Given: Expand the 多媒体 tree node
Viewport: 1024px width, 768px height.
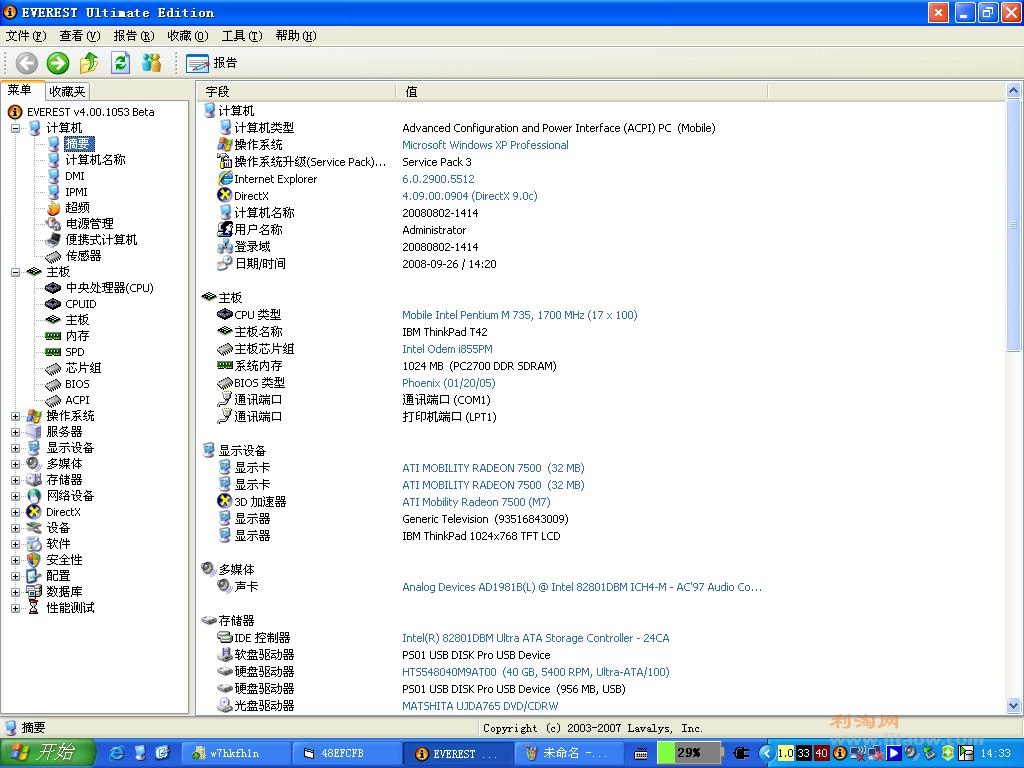Looking at the screenshot, I should pyautogui.click(x=15, y=464).
